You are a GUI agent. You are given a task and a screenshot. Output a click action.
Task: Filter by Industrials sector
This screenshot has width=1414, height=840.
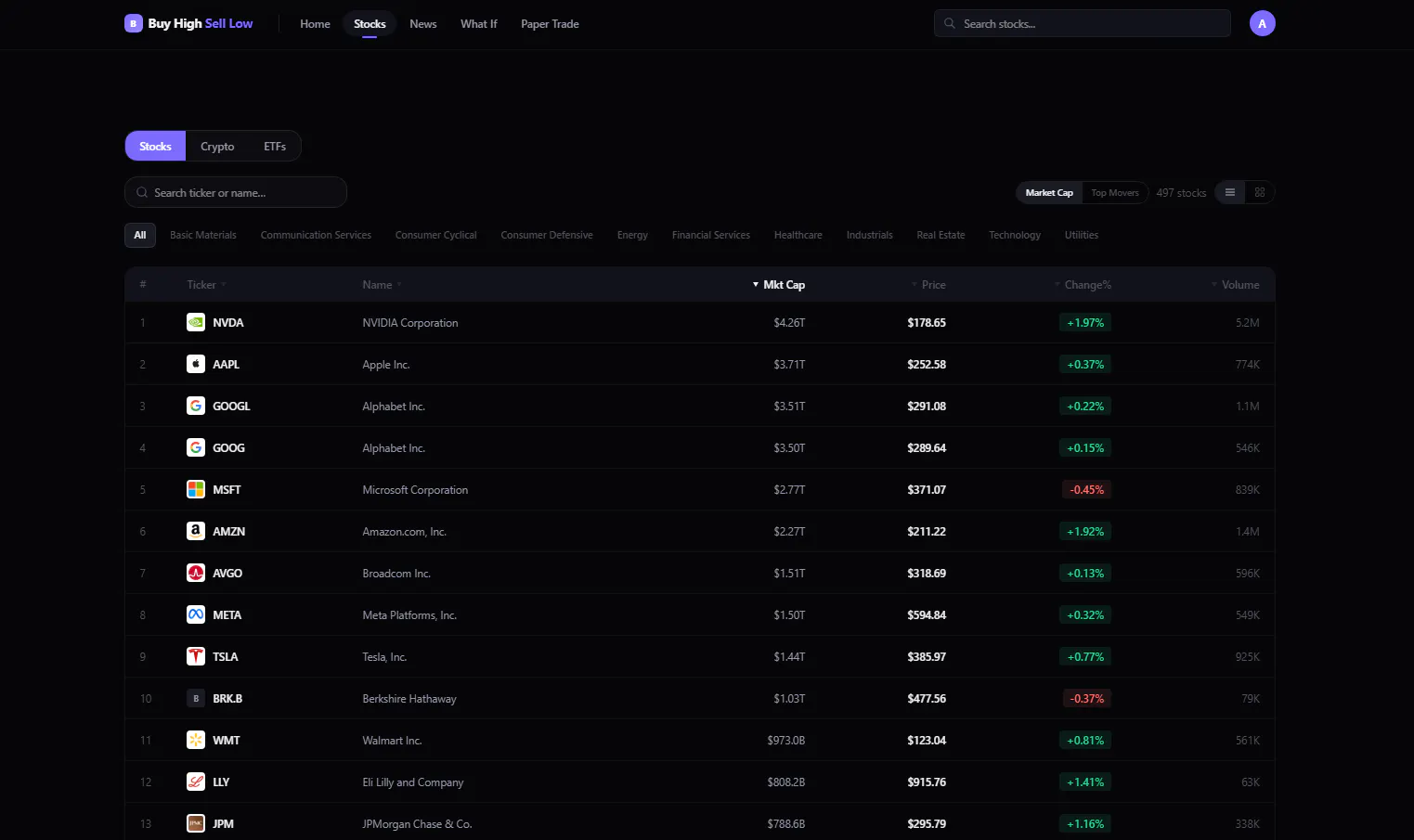tap(870, 235)
